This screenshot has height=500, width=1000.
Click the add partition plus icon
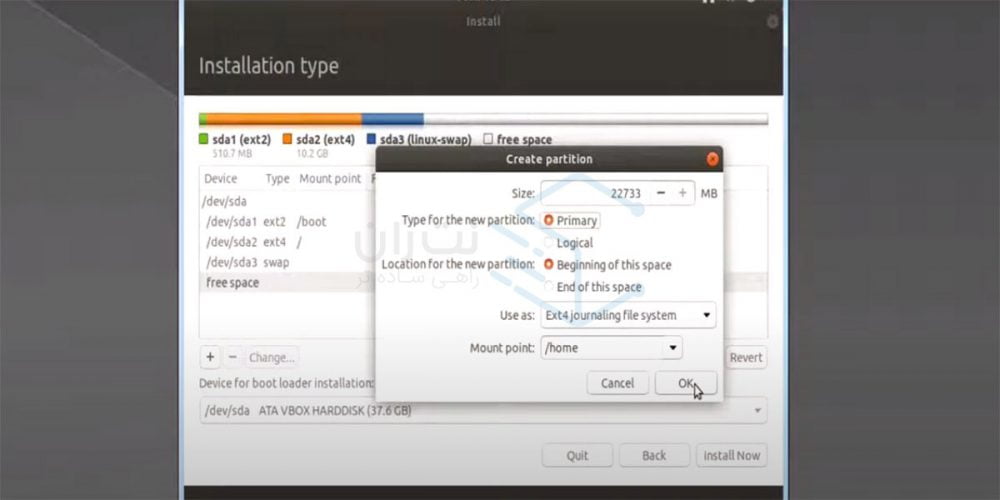[x=210, y=357]
